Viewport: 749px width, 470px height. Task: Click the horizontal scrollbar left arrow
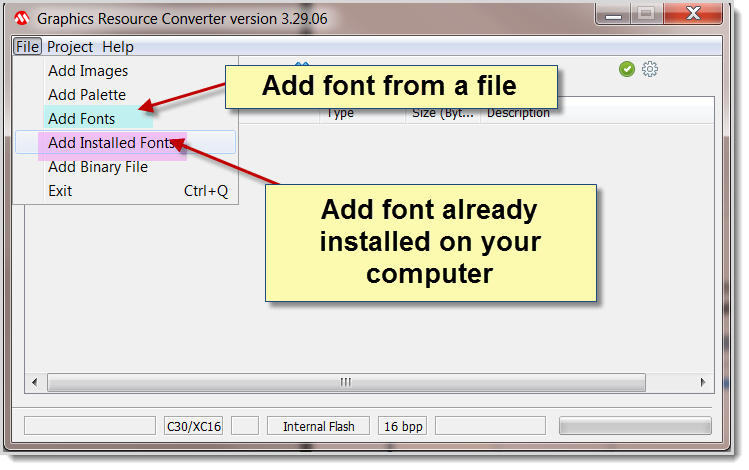35,382
